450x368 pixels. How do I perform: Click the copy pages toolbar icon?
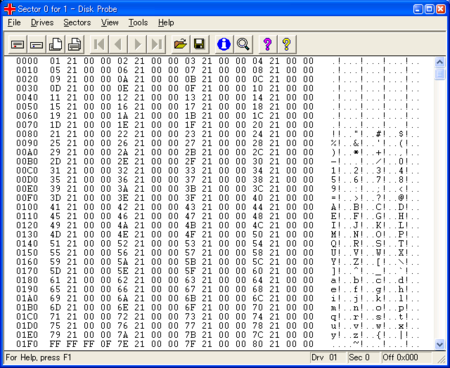tap(55, 44)
